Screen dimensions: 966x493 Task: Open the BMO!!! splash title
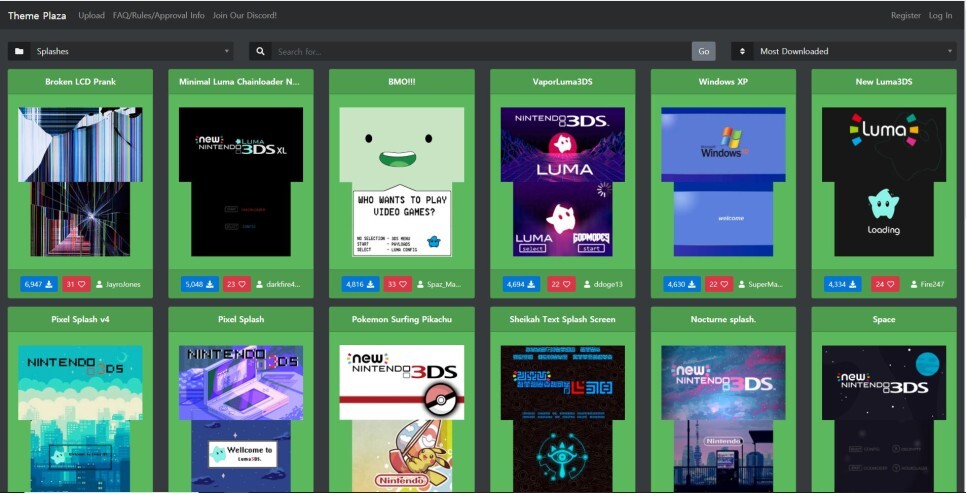(x=402, y=81)
